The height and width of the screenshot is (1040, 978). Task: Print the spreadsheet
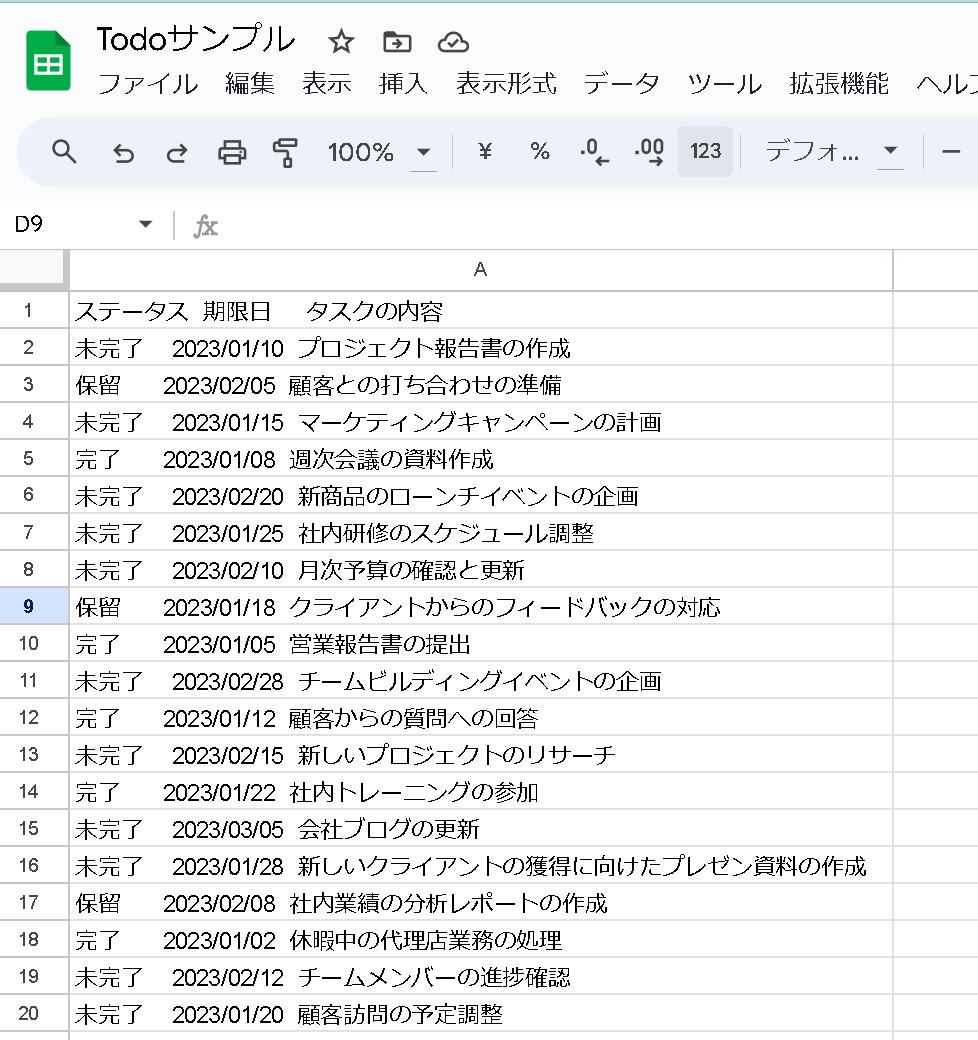[231, 152]
